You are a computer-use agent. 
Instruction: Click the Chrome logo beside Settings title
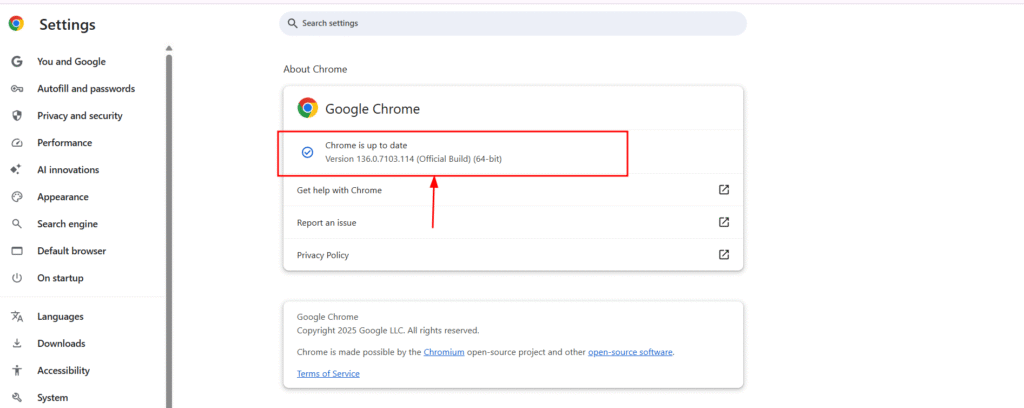point(16,24)
